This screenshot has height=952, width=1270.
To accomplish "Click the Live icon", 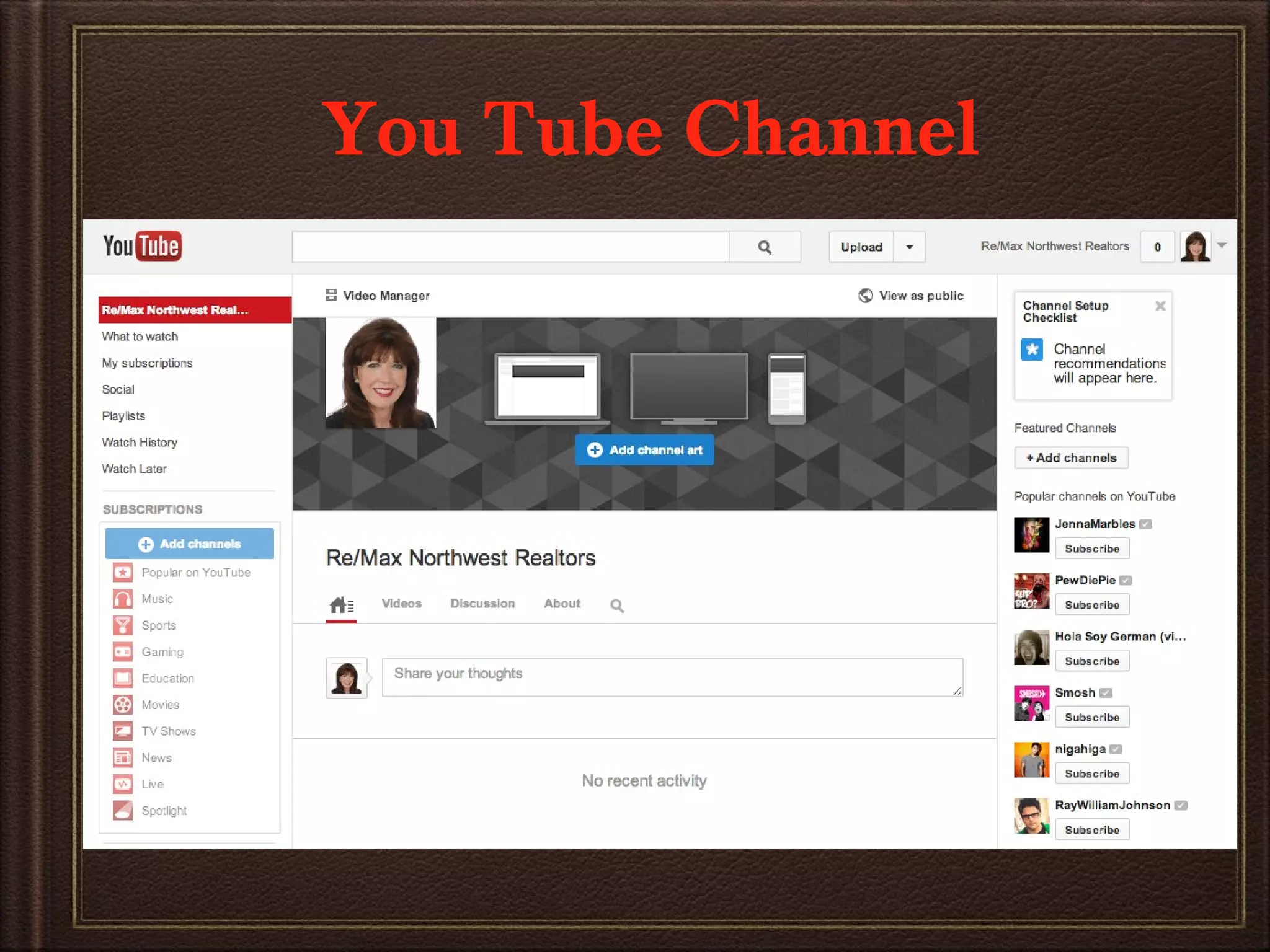I will click(x=123, y=784).
